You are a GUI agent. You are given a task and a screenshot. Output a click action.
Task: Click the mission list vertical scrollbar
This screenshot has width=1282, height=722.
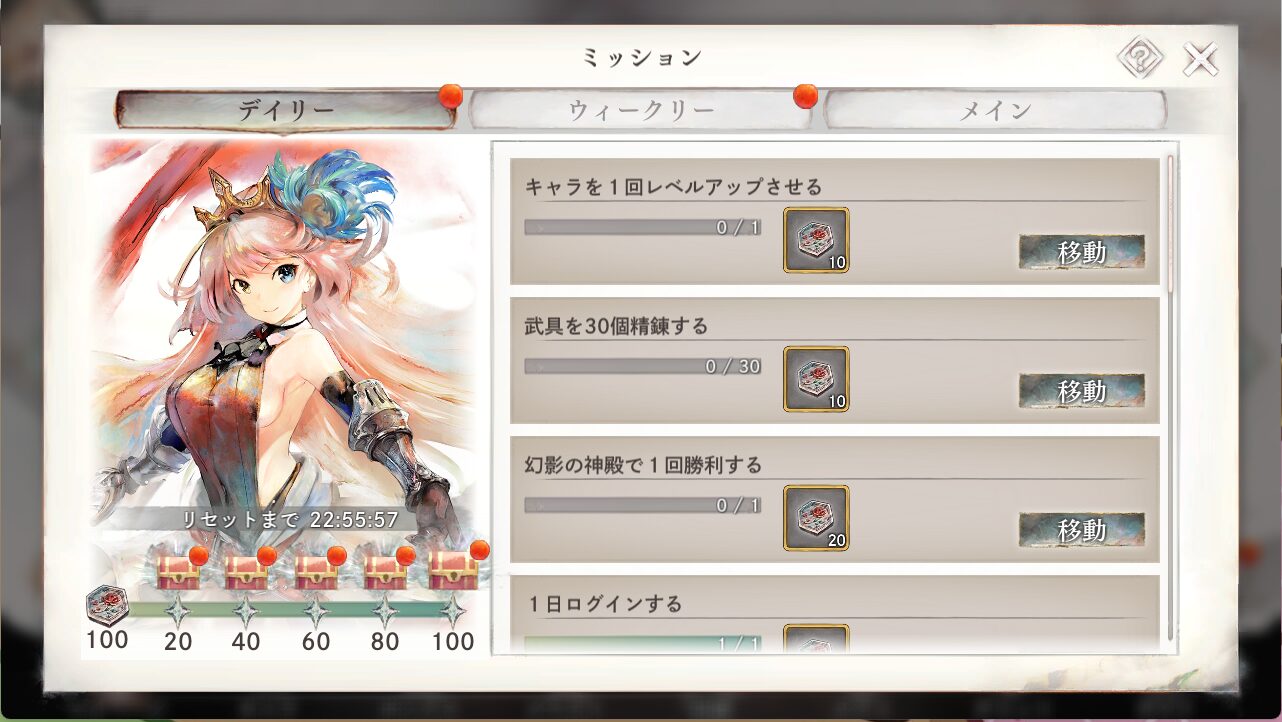(1170, 400)
